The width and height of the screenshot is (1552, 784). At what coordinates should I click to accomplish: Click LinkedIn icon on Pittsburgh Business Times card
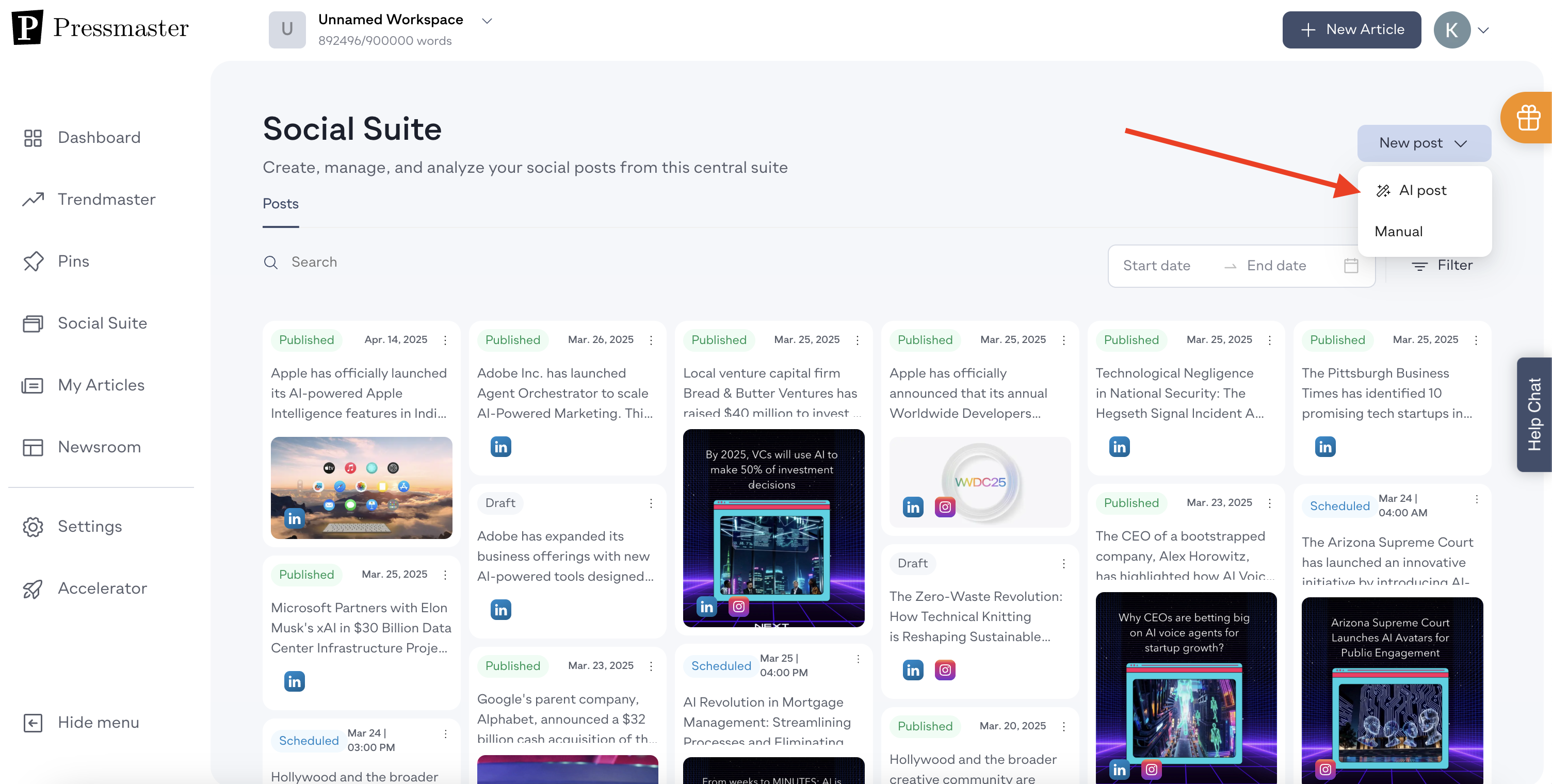pos(1325,447)
